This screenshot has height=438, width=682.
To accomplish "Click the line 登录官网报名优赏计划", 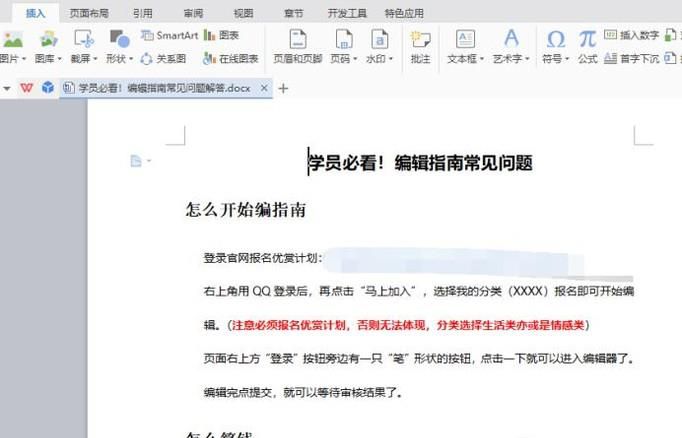I will (263, 258).
